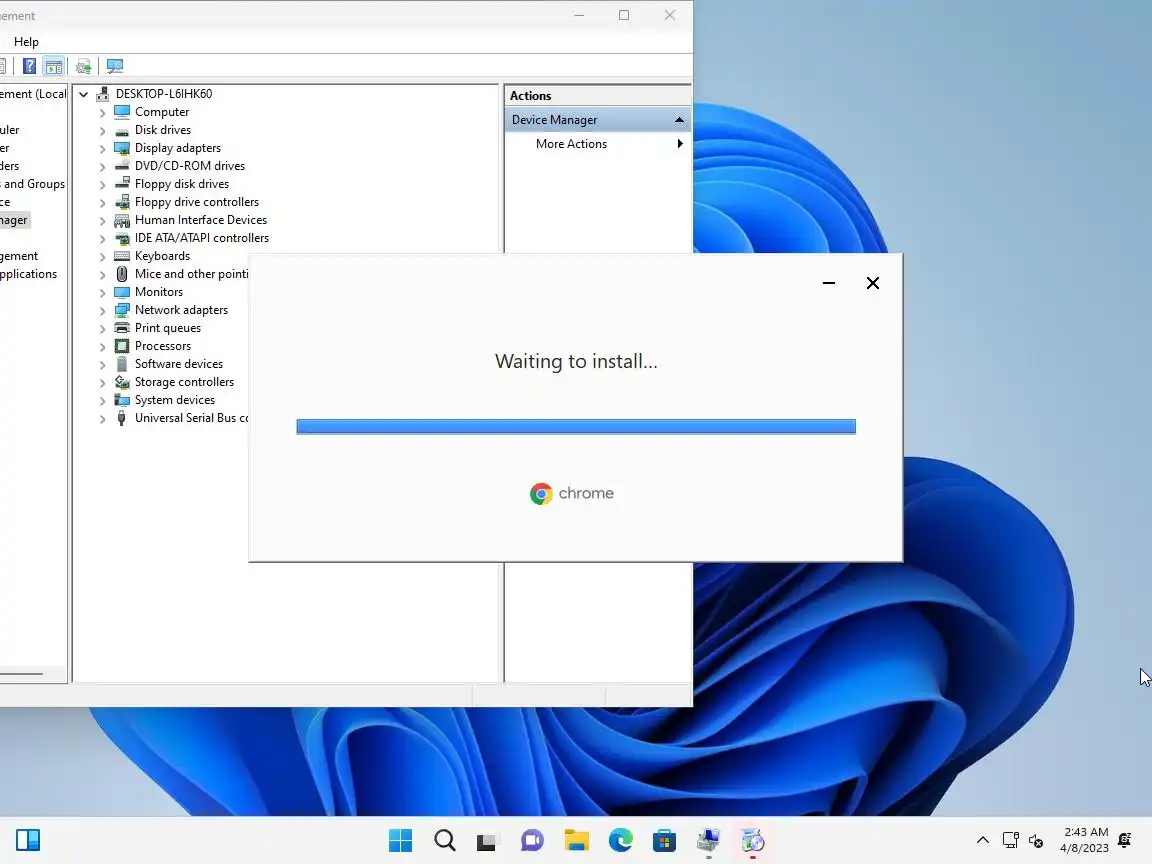This screenshot has width=1152, height=864.
Task: Expand the Monitors node
Action: click(x=103, y=292)
